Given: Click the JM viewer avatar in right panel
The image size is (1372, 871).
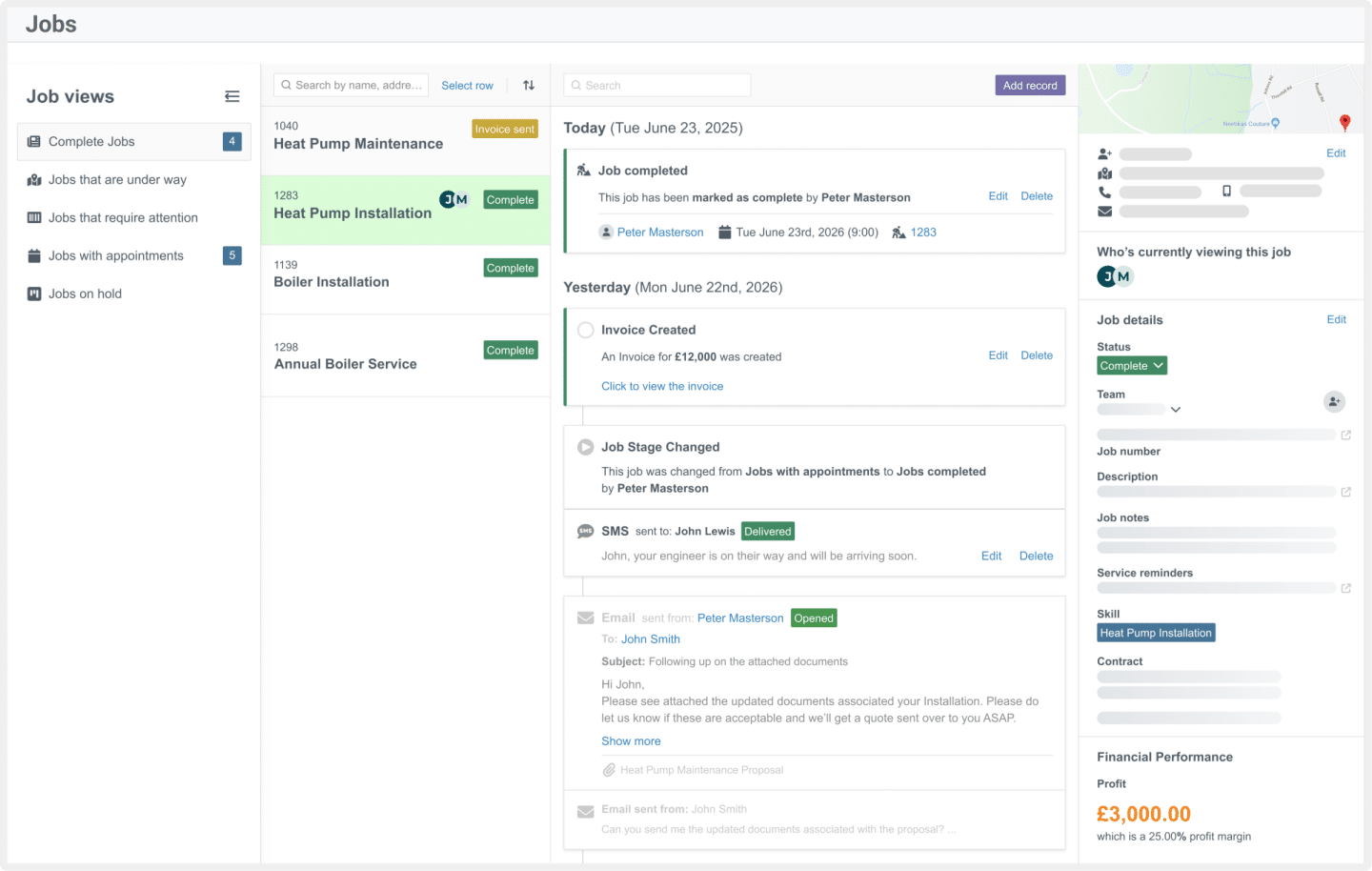Looking at the screenshot, I should click(1116, 276).
